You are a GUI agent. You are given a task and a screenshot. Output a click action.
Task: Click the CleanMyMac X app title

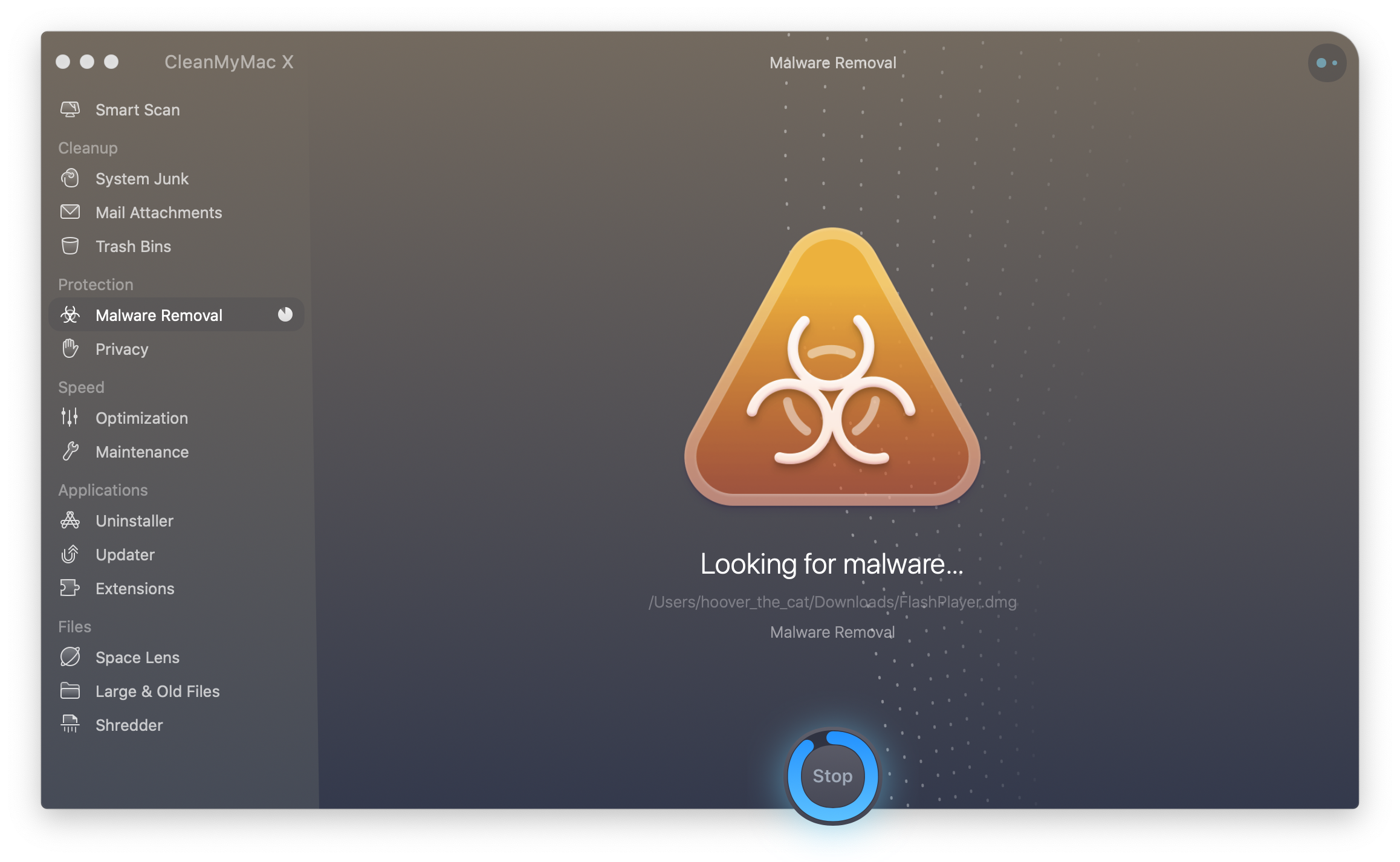[228, 62]
